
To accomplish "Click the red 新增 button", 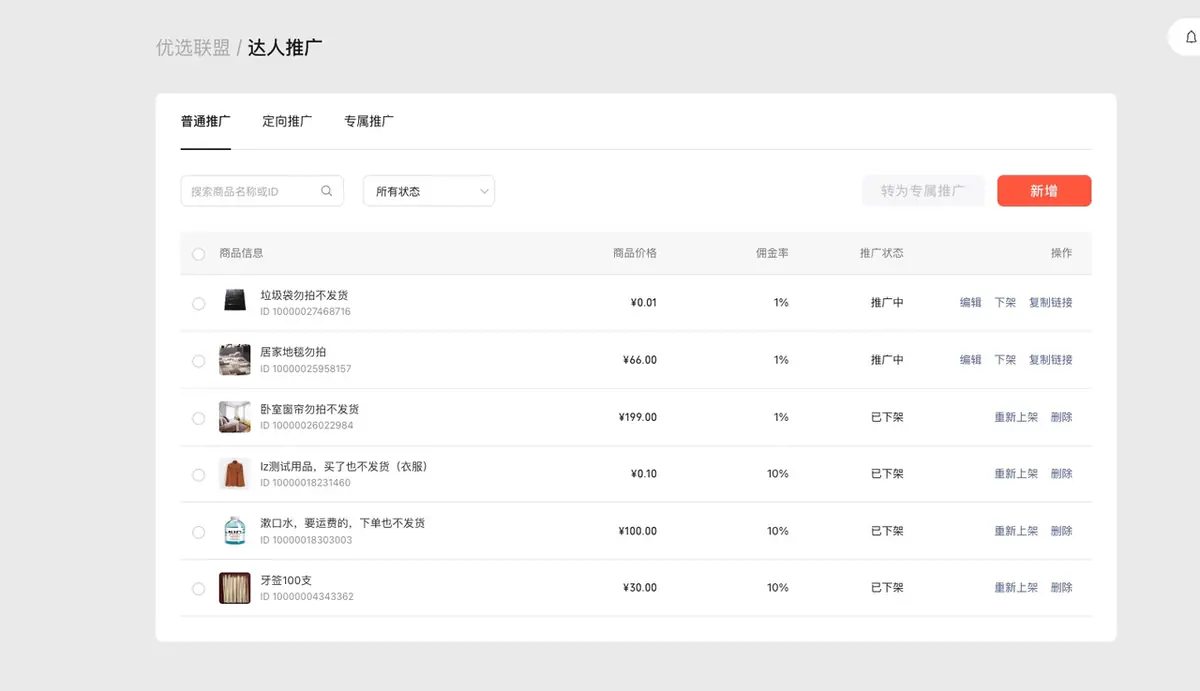I will (x=1044, y=191).
